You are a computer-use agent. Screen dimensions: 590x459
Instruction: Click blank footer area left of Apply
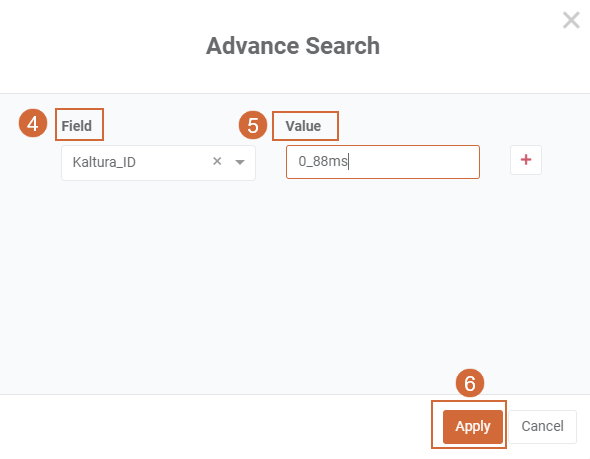click(214, 427)
